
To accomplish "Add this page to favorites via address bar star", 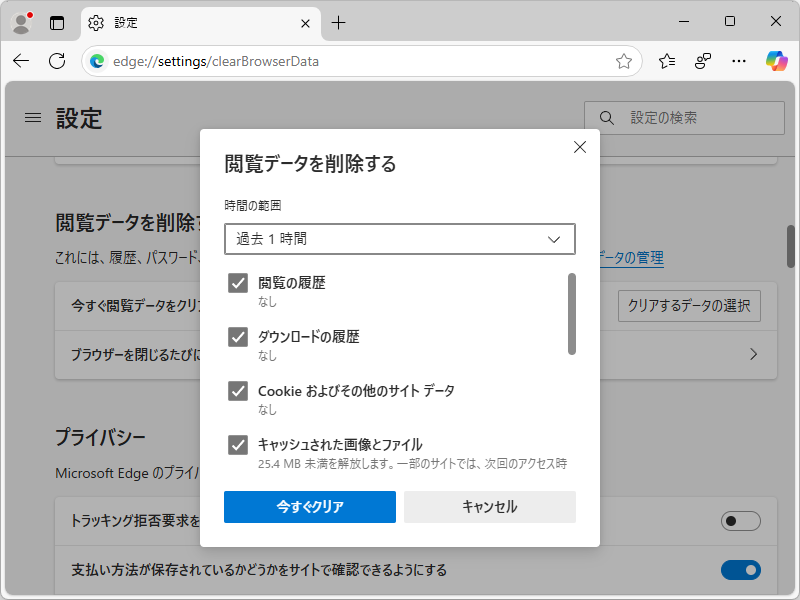I will pos(625,61).
